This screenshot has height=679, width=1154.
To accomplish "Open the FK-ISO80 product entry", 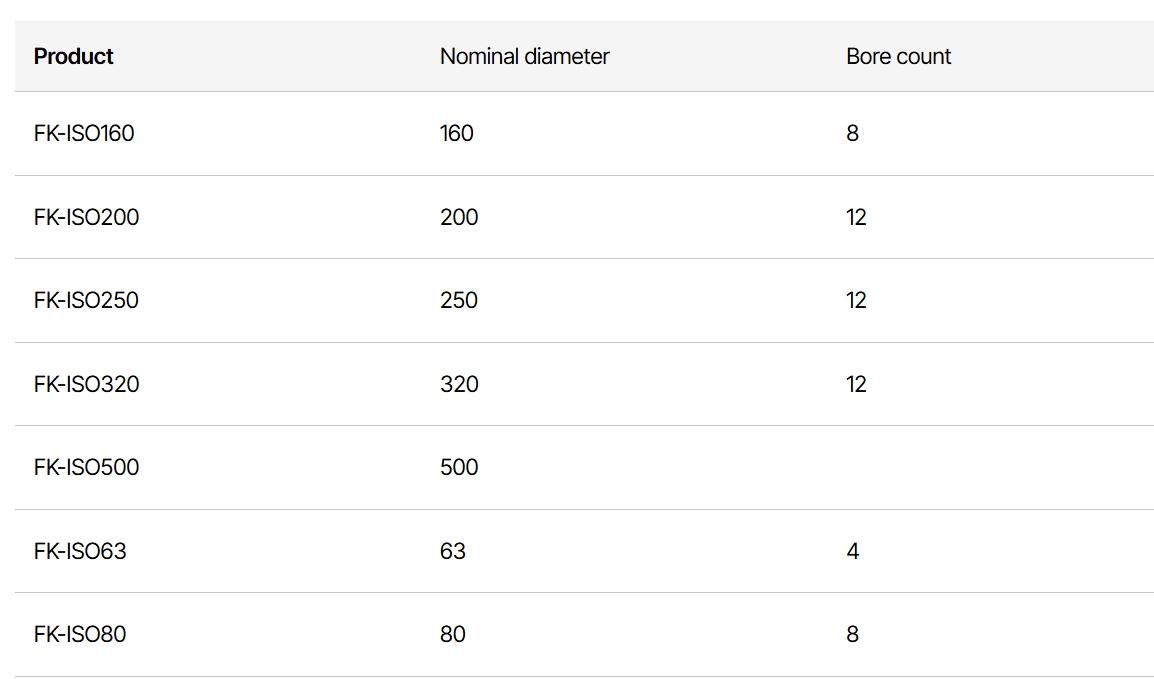I will click(80, 634).
